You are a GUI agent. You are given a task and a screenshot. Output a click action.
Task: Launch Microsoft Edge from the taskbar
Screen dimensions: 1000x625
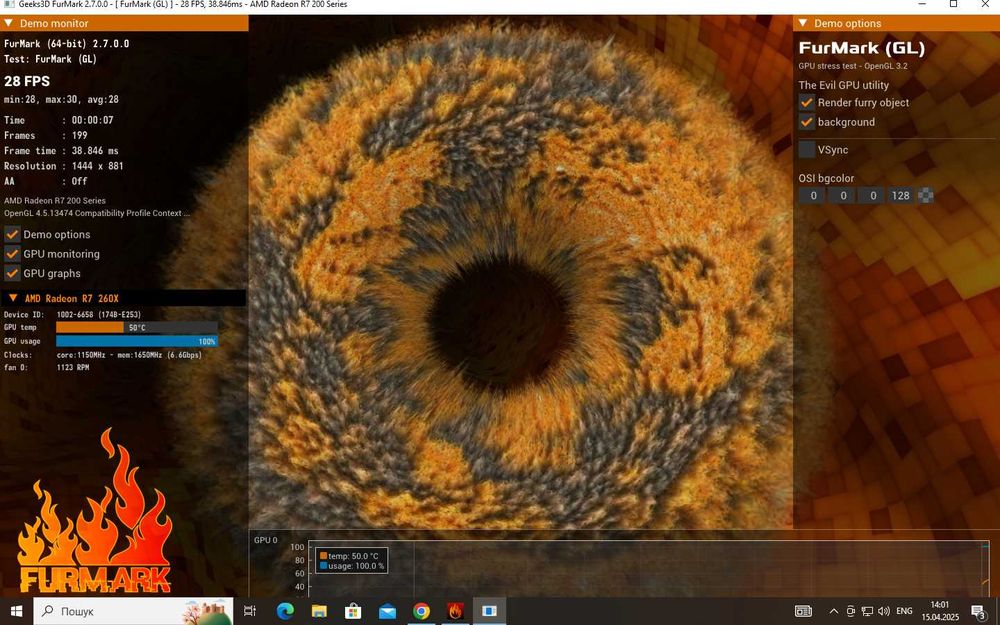click(x=285, y=611)
